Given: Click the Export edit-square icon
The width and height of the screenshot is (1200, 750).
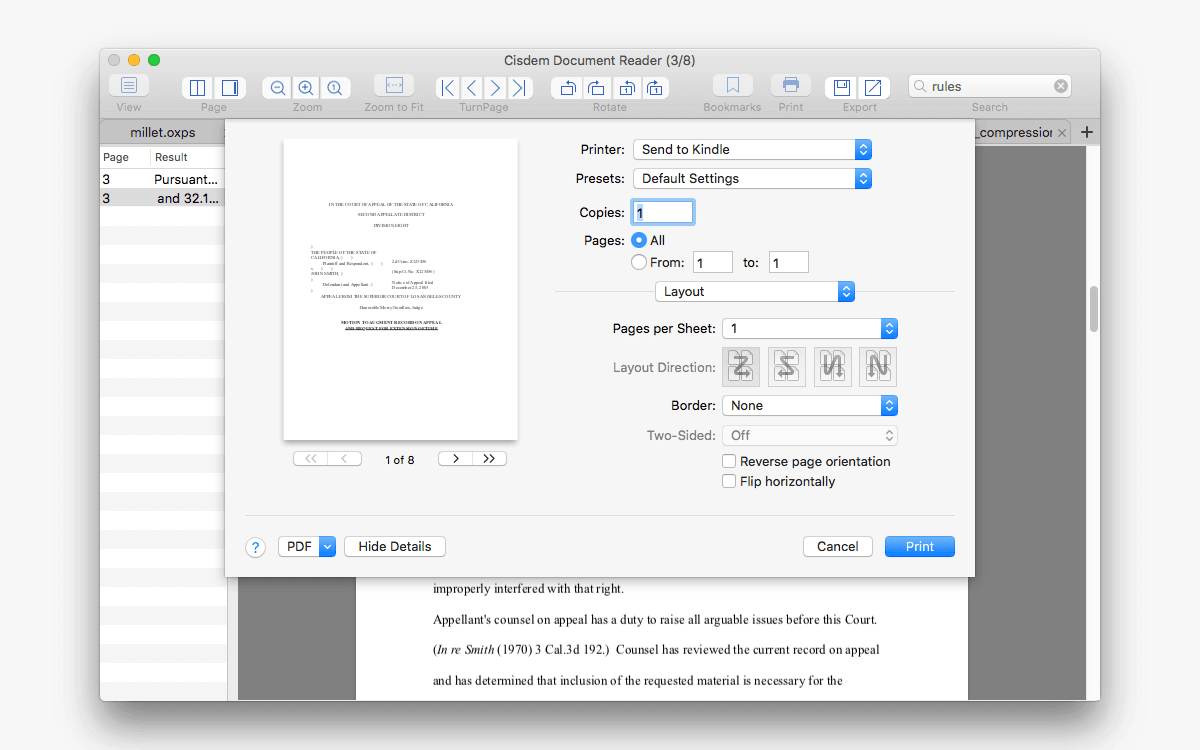Looking at the screenshot, I should [x=874, y=88].
